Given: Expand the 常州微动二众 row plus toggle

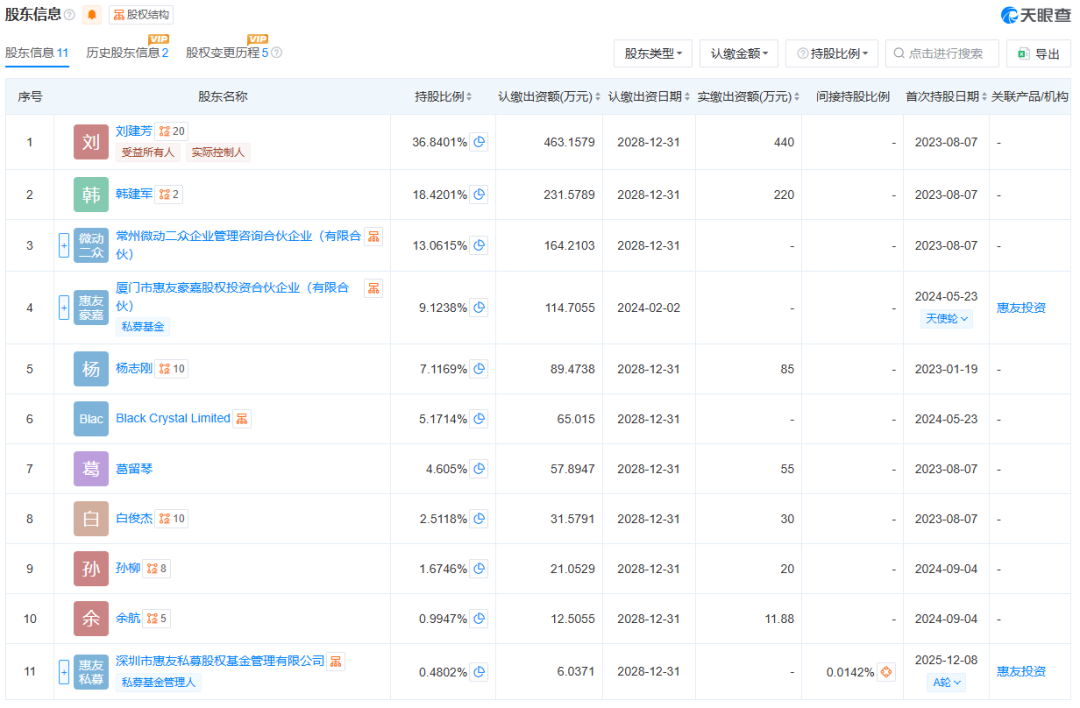Looking at the screenshot, I should tap(63, 245).
